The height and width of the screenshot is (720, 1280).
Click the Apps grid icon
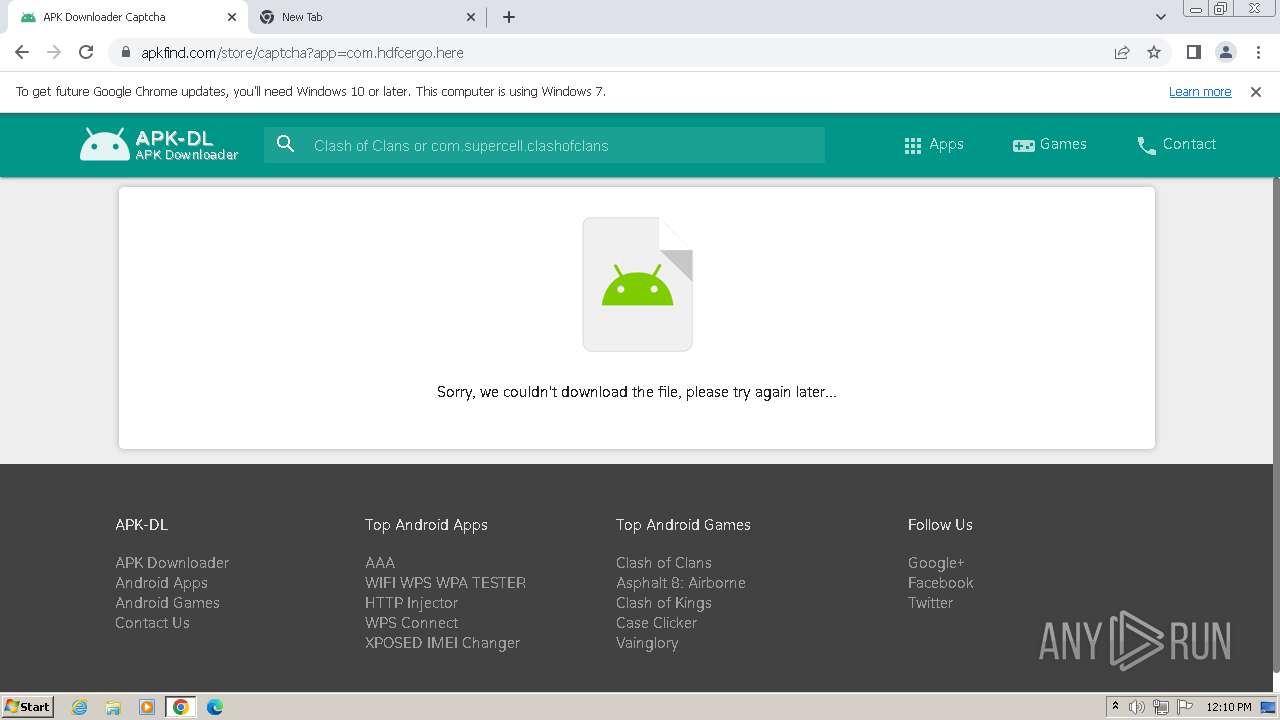click(912, 145)
